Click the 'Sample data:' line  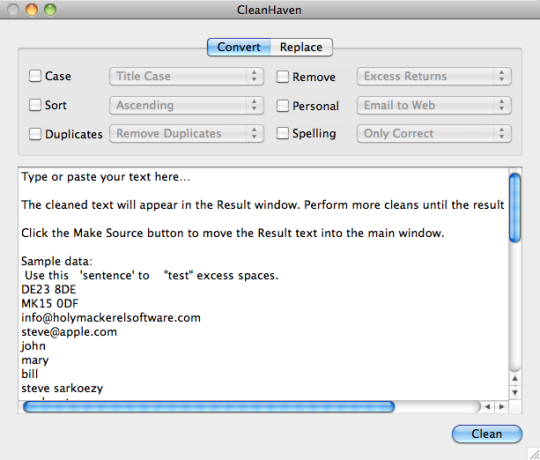tap(57, 261)
